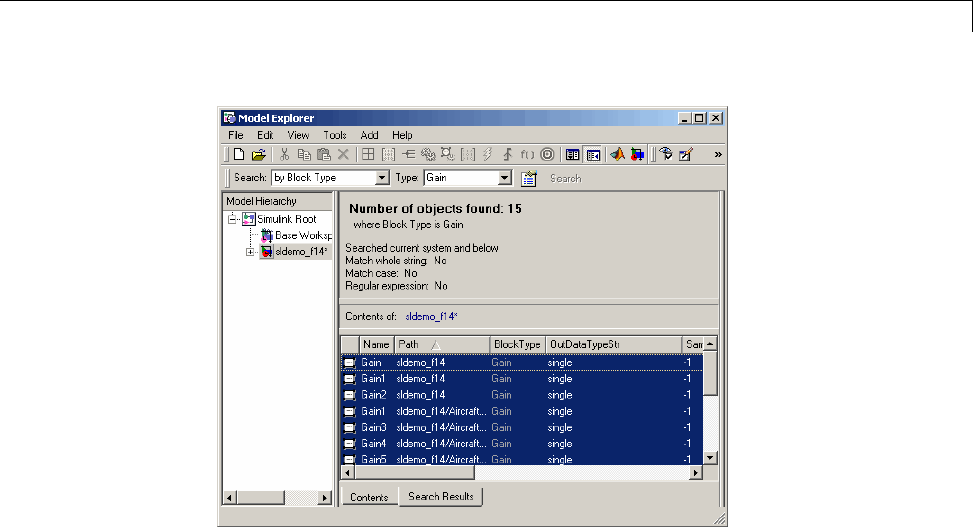Click the Open folder toolbar icon

[259, 155]
